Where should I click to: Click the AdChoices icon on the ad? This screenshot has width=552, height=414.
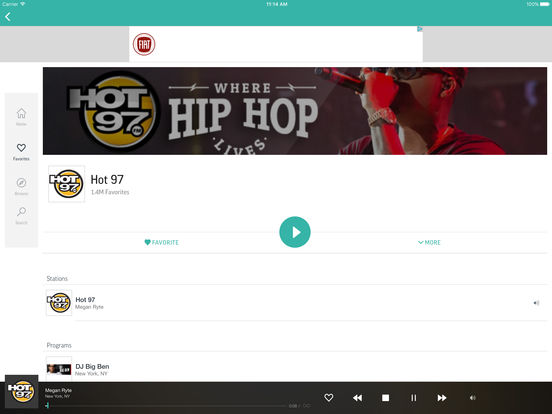420,29
